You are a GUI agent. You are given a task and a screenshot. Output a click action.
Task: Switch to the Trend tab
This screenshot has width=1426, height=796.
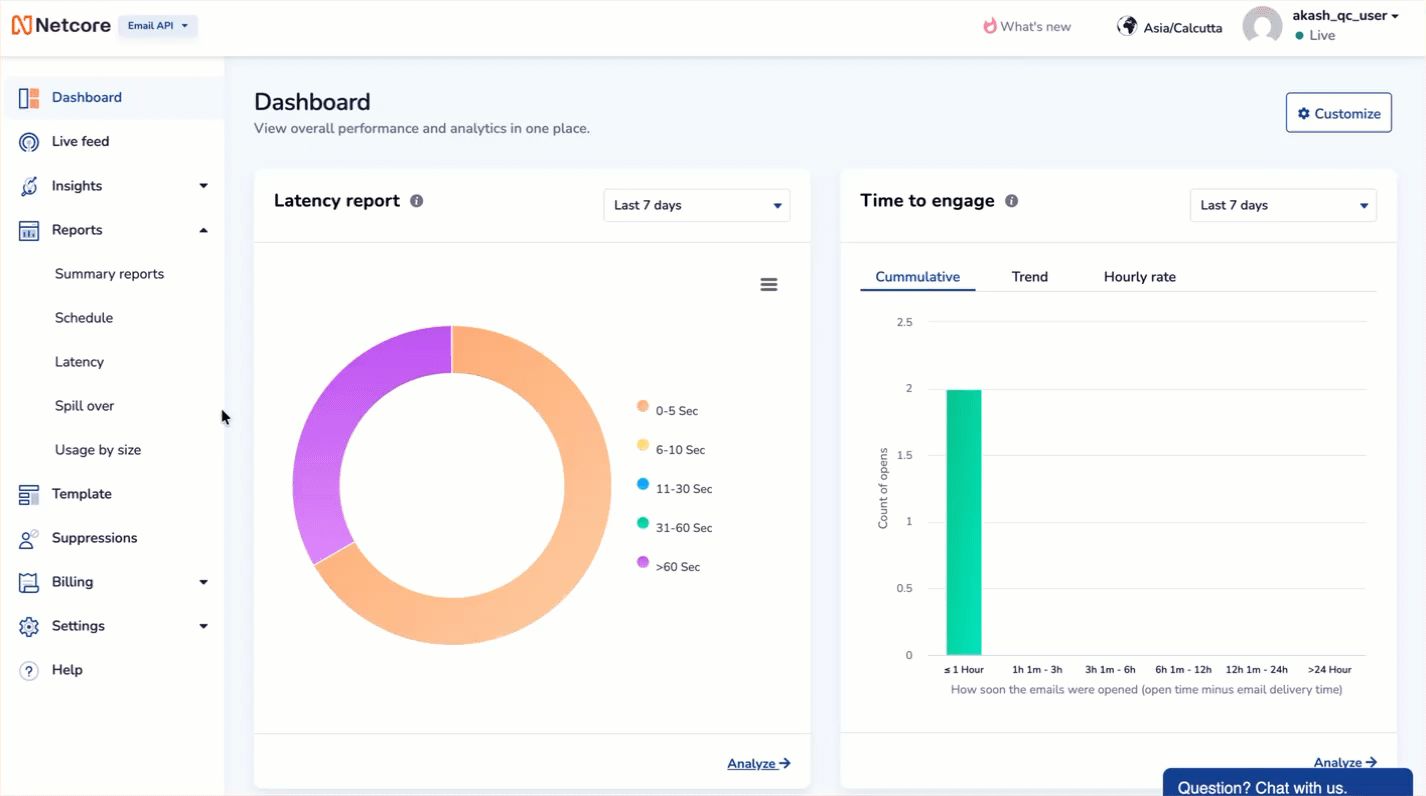coord(1030,277)
